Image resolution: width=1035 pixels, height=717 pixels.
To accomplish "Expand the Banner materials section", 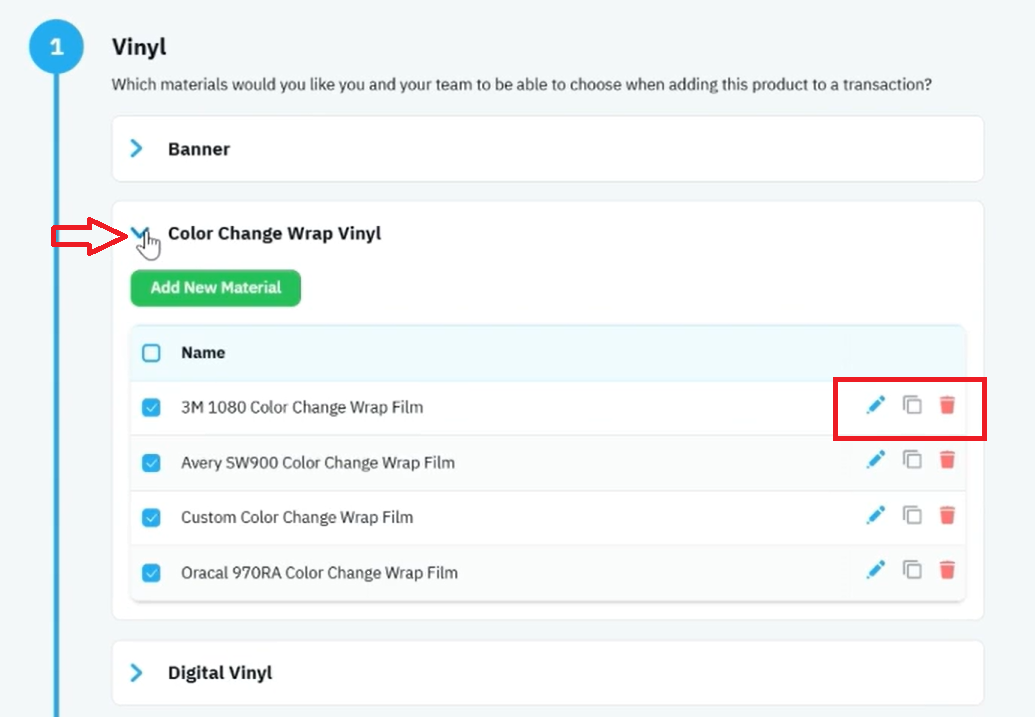I will click(137, 149).
